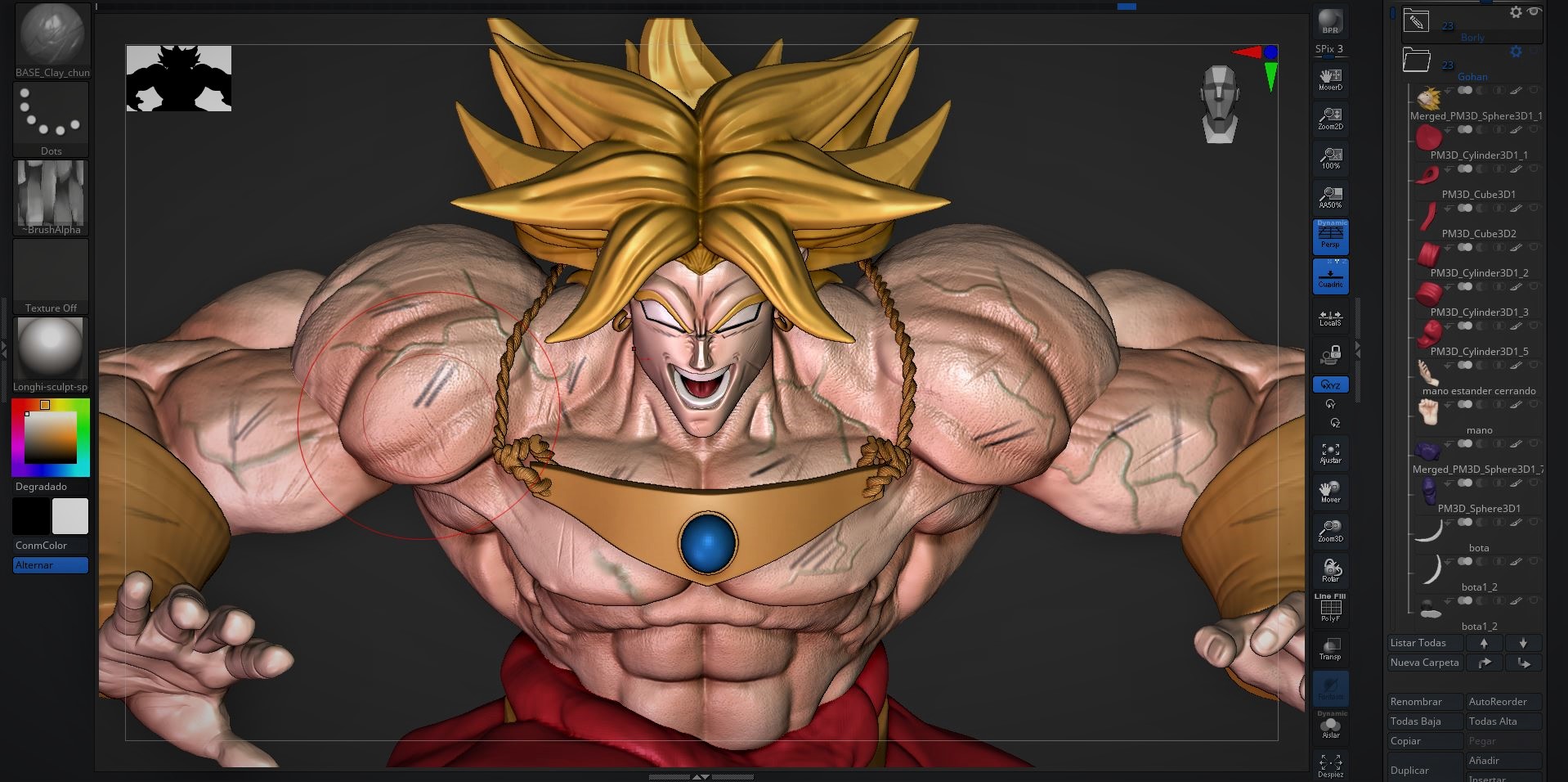Select the mano subtool thumbnail
1568x782 pixels.
tap(1429, 412)
